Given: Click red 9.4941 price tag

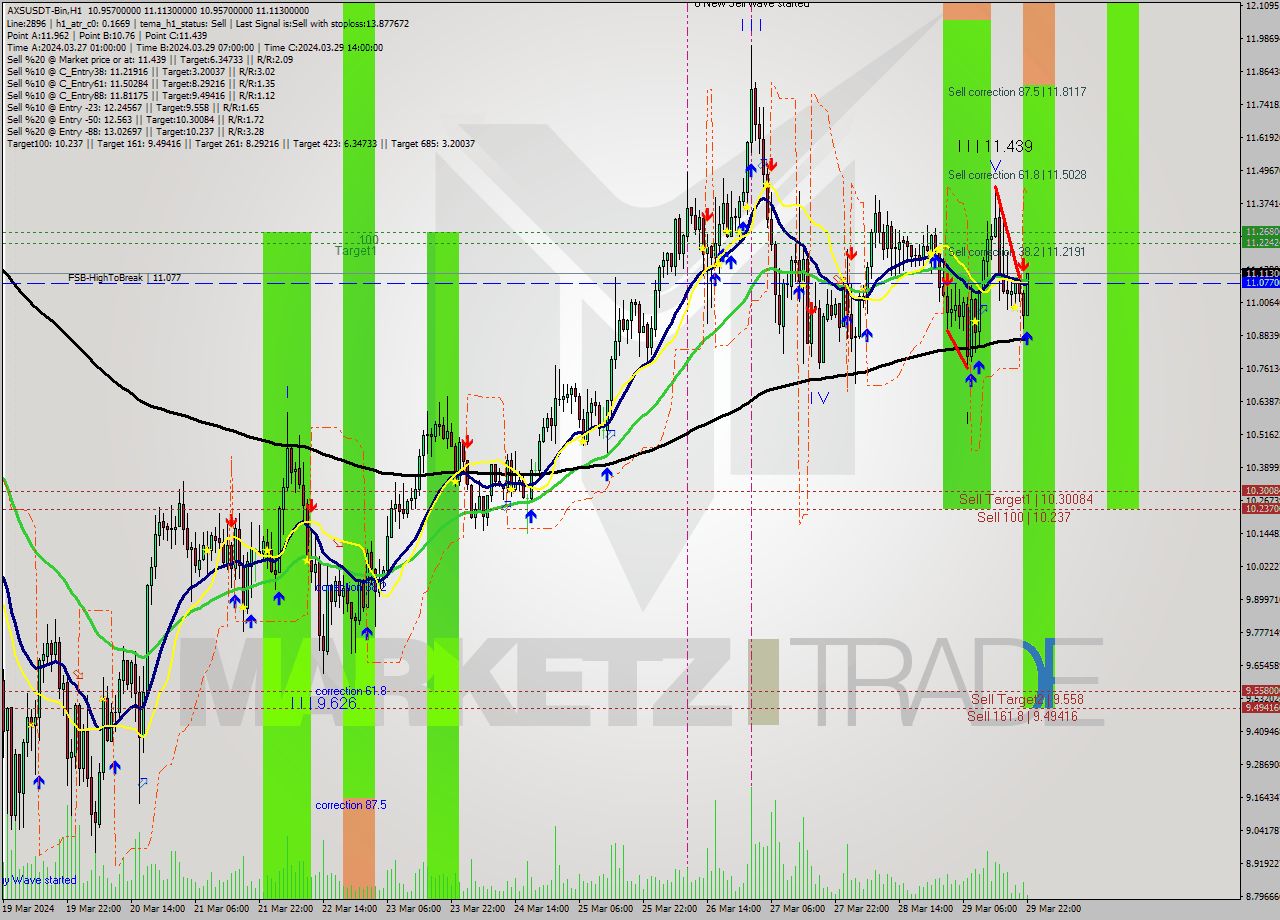Looking at the screenshot, I should tap(1260, 707).
